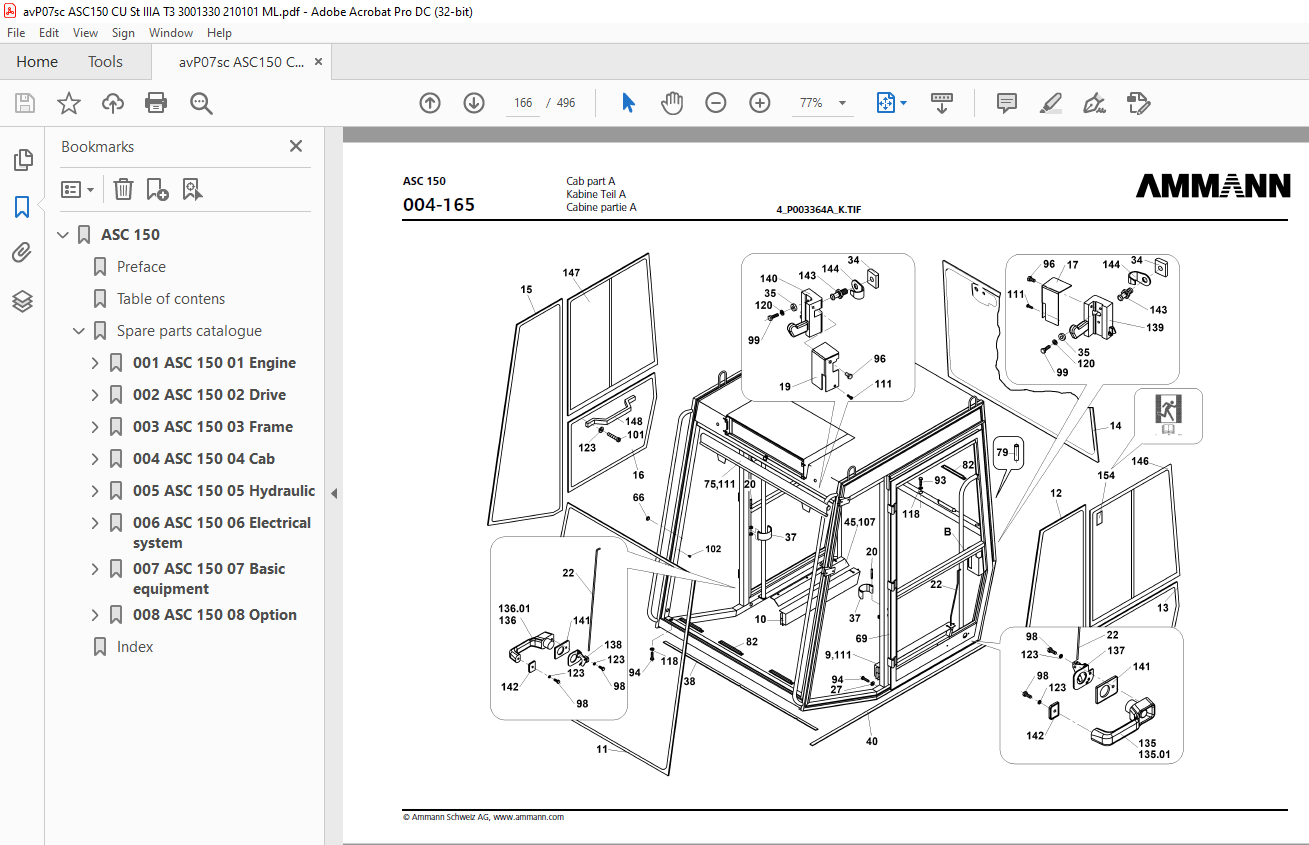Viewport: 1309px width, 845px height.
Task: Add the document to starred files
Action: point(69,103)
